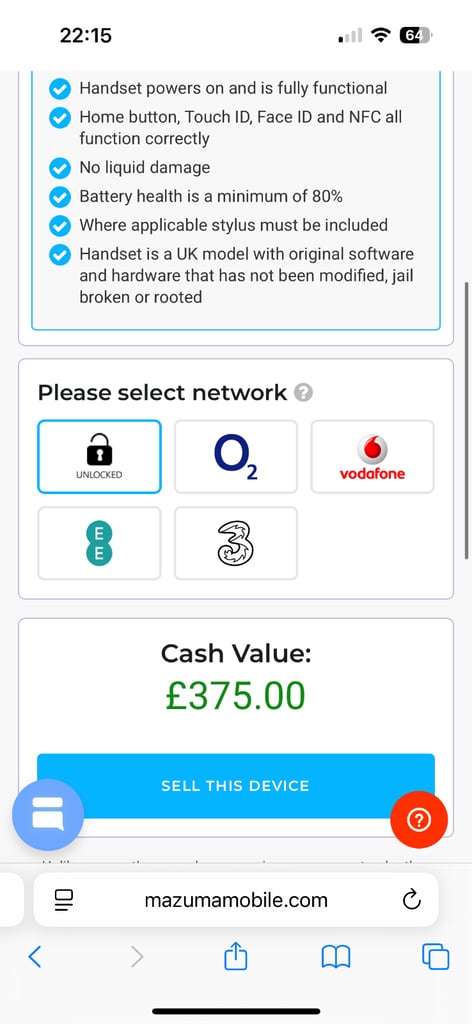Screen dimensions: 472x1024
Task: Tap the Safari forward arrow
Action: pyautogui.click(x=136, y=957)
